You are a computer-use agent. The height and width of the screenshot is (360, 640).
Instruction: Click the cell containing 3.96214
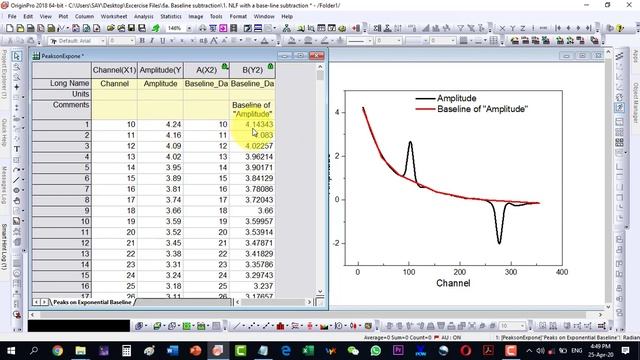(x=253, y=157)
